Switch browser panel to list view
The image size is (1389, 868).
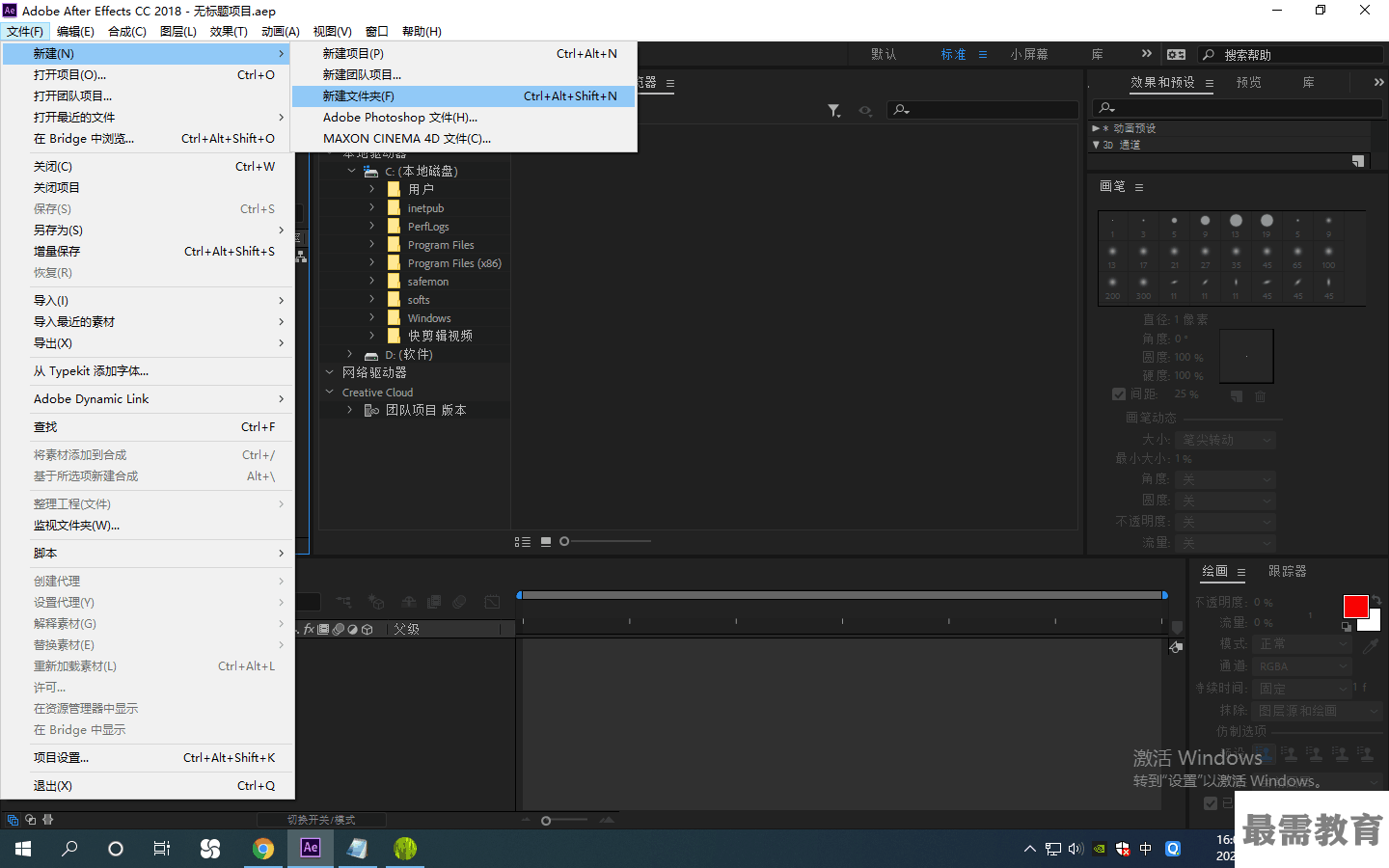click(523, 542)
